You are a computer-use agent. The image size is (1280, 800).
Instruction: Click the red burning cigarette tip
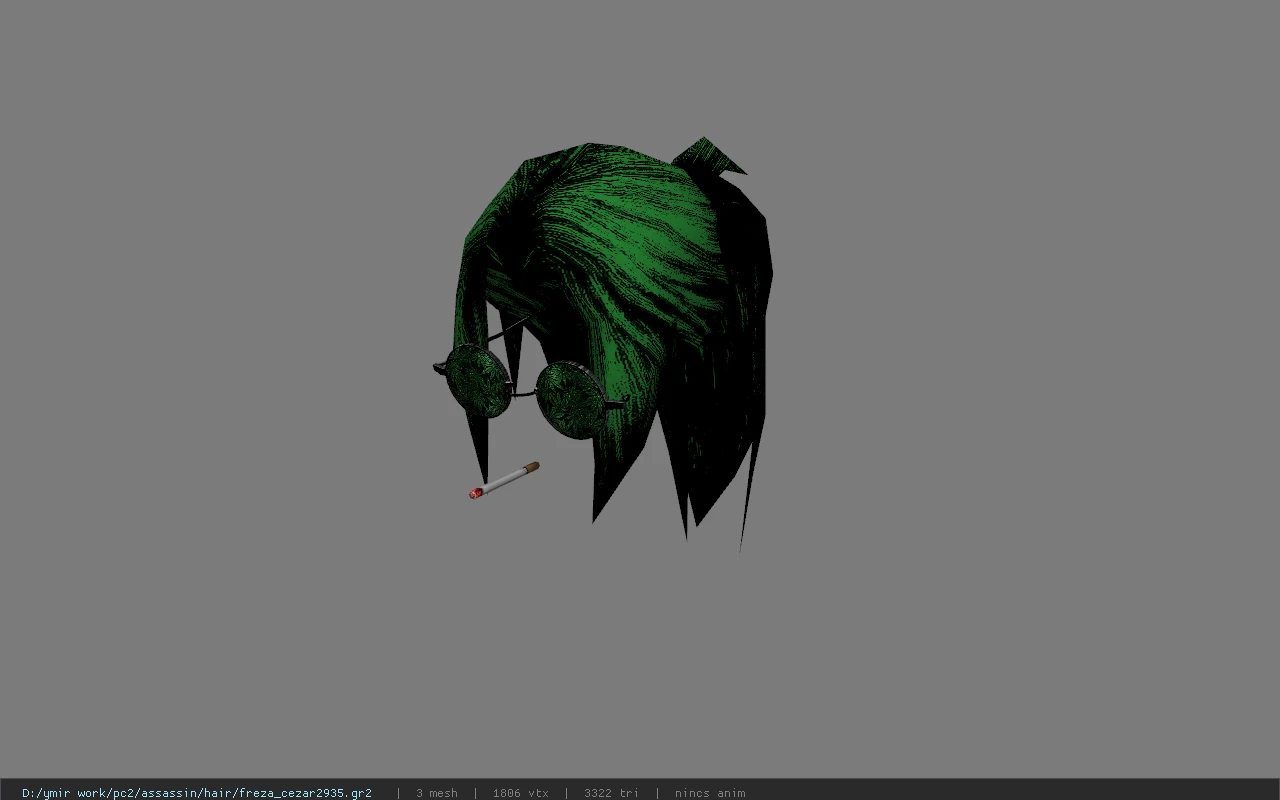pyautogui.click(x=475, y=492)
